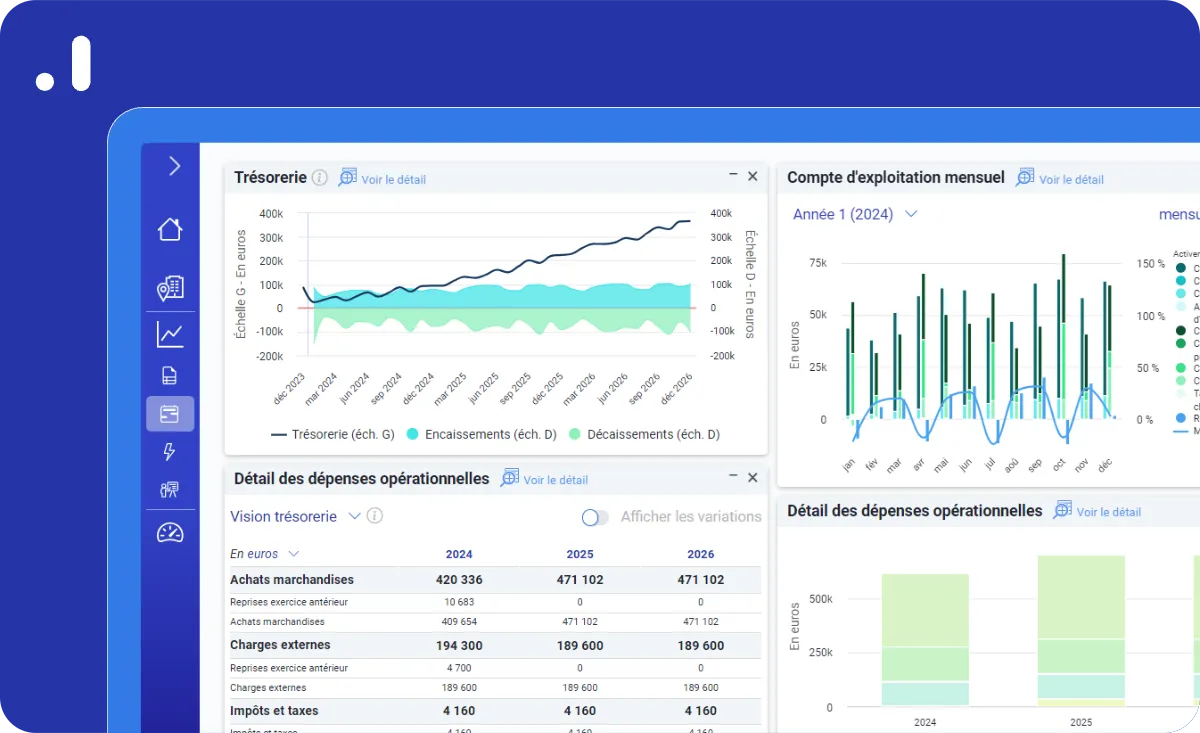Open the En euros unit dropdown
1200x733 pixels.
coord(264,554)
